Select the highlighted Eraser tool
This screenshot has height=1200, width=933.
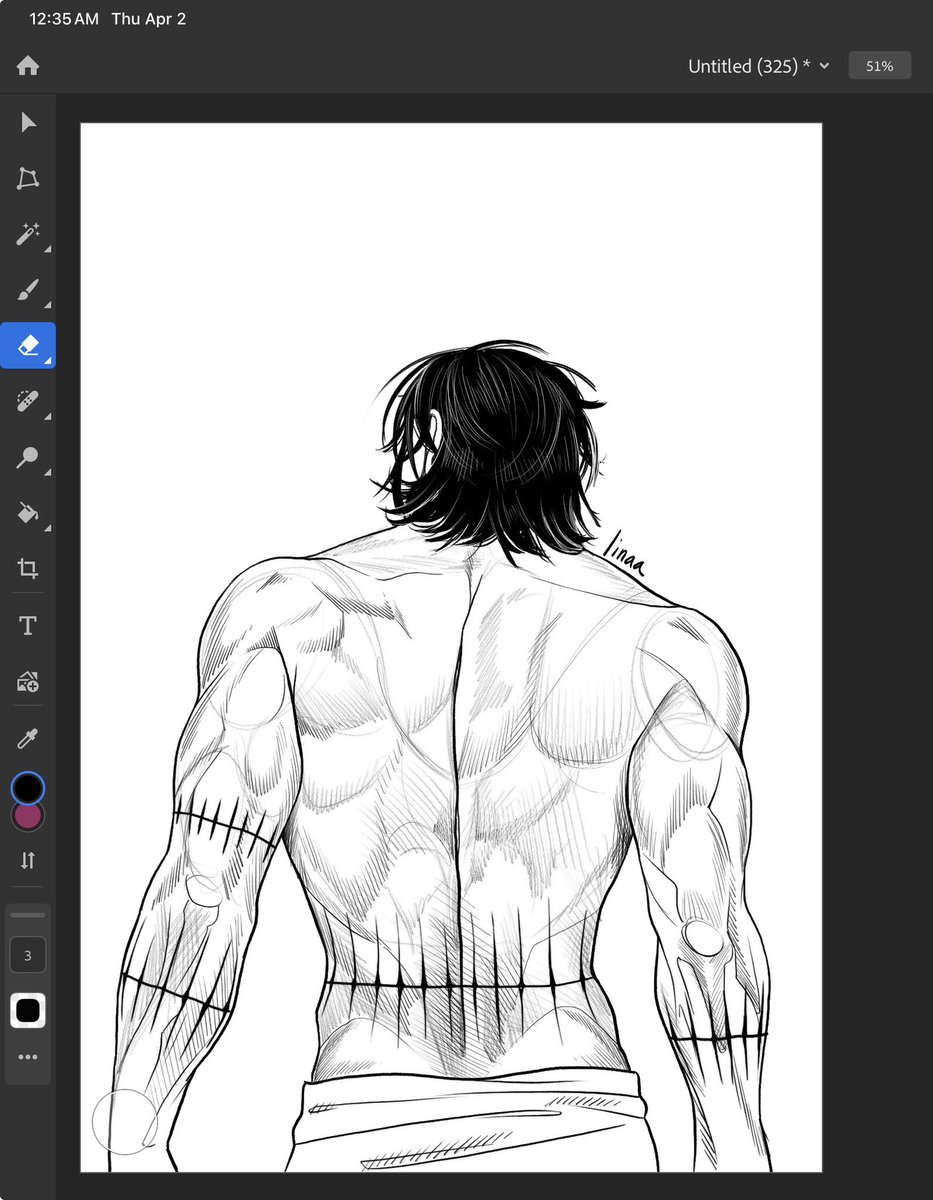coord(28,346)
